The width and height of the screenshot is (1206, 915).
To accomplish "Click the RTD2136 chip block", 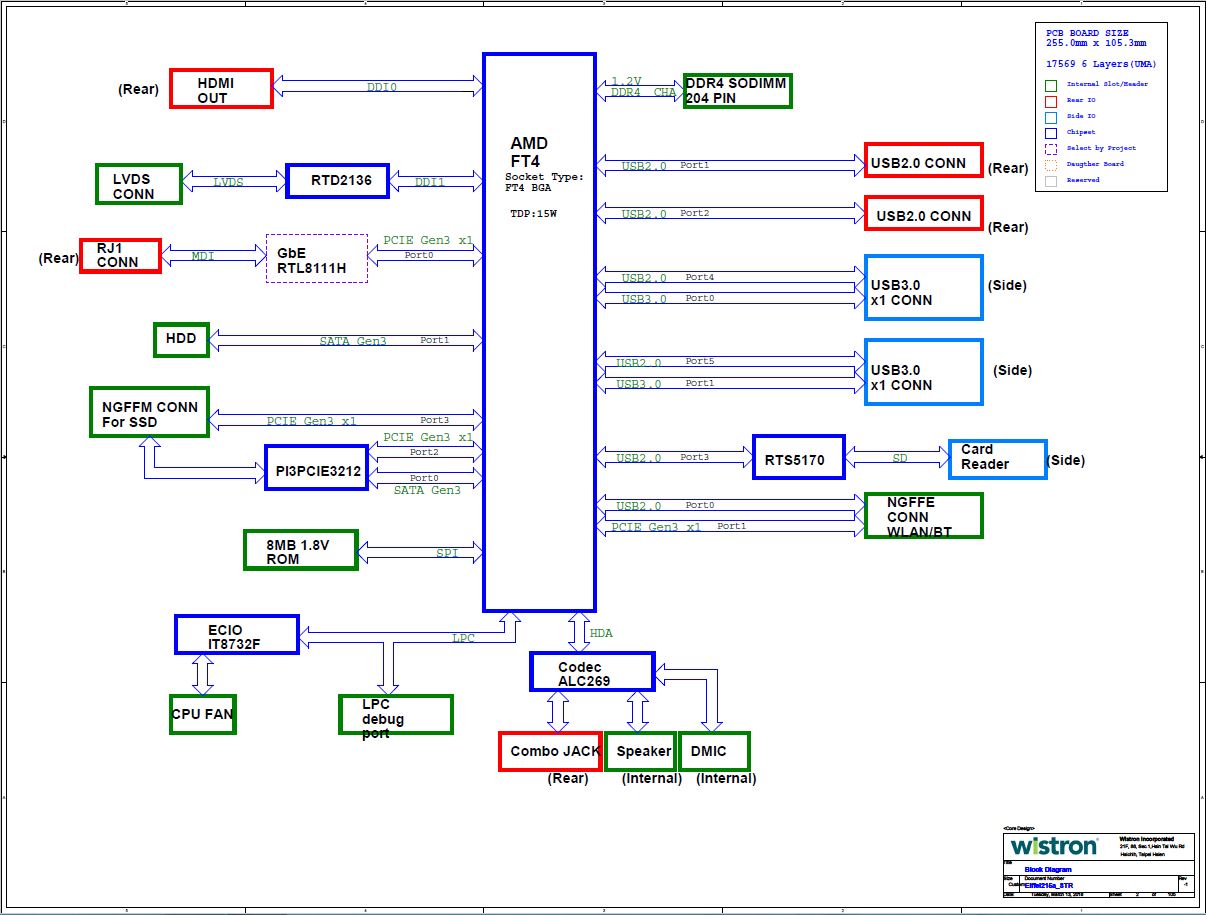I will click(x=337, y=181).
